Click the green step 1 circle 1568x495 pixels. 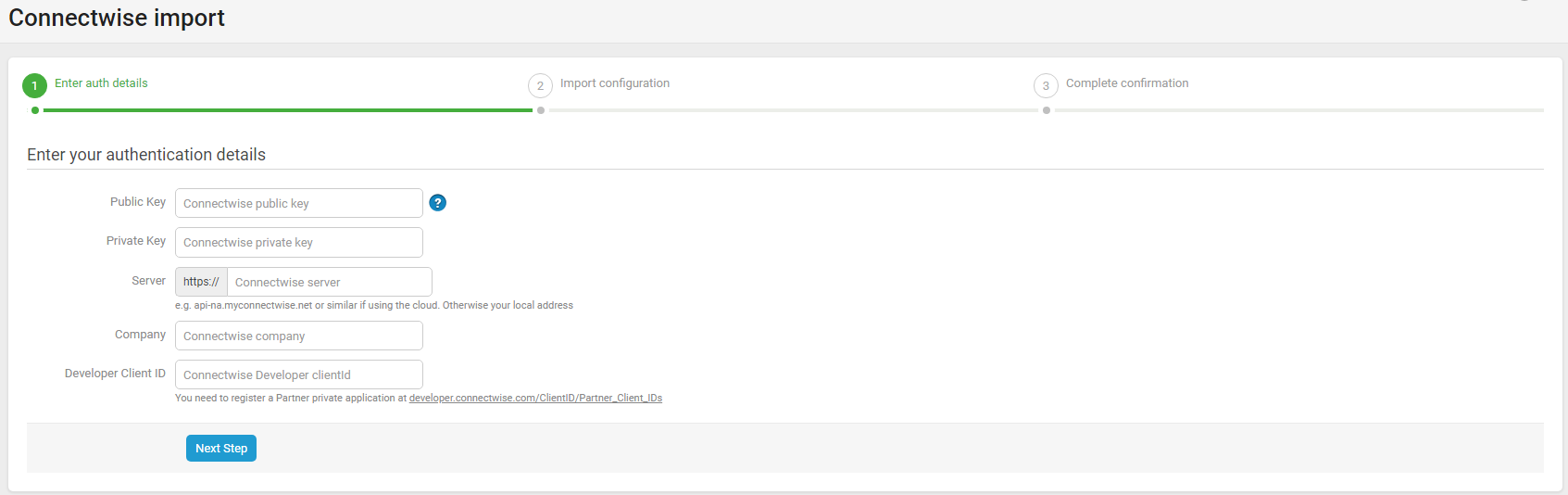[x=34, y=85]
